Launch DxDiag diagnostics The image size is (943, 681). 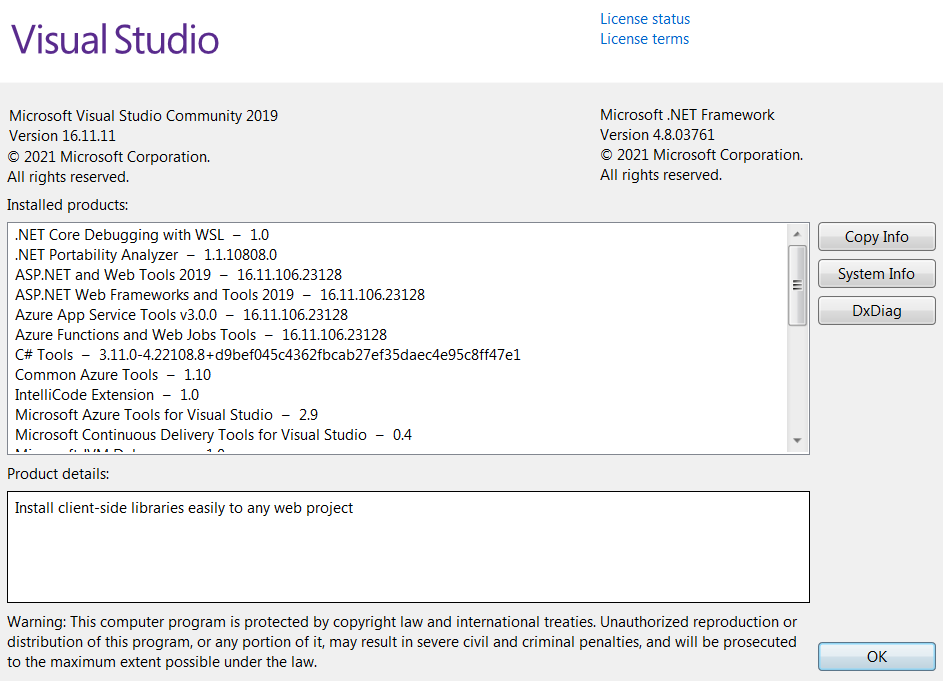[x=876, y=311]
